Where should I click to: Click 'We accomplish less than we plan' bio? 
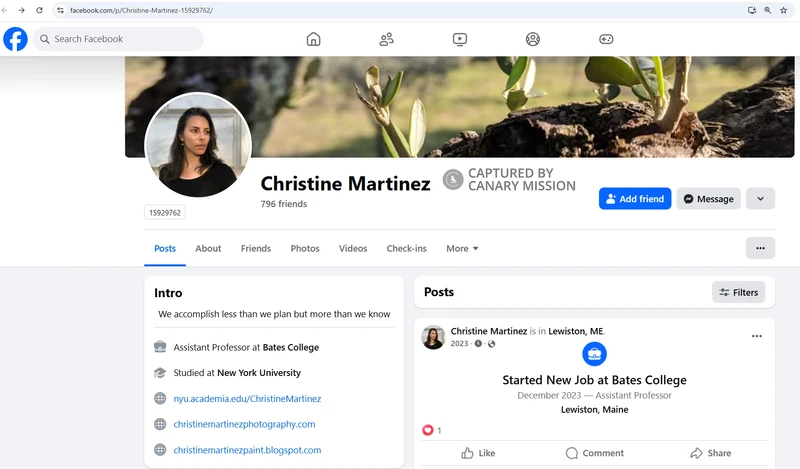pos(274,314)
